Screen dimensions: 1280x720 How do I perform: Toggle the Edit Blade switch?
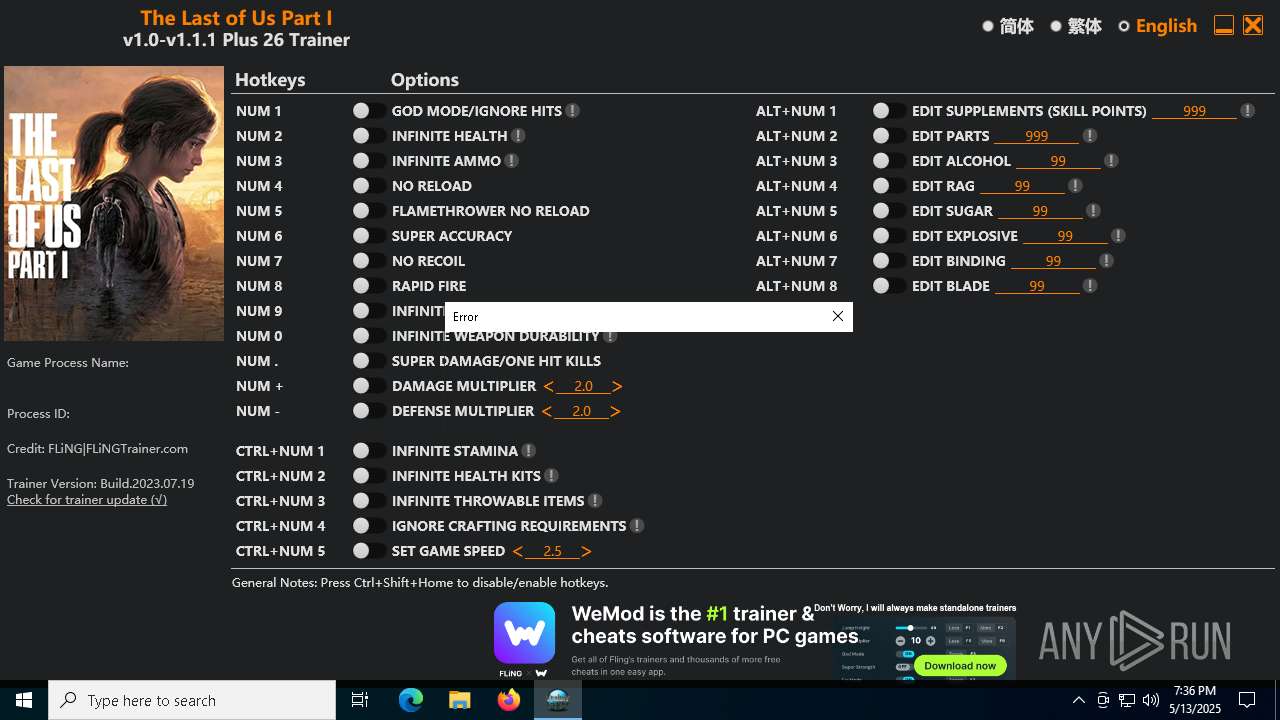point(889,286)
